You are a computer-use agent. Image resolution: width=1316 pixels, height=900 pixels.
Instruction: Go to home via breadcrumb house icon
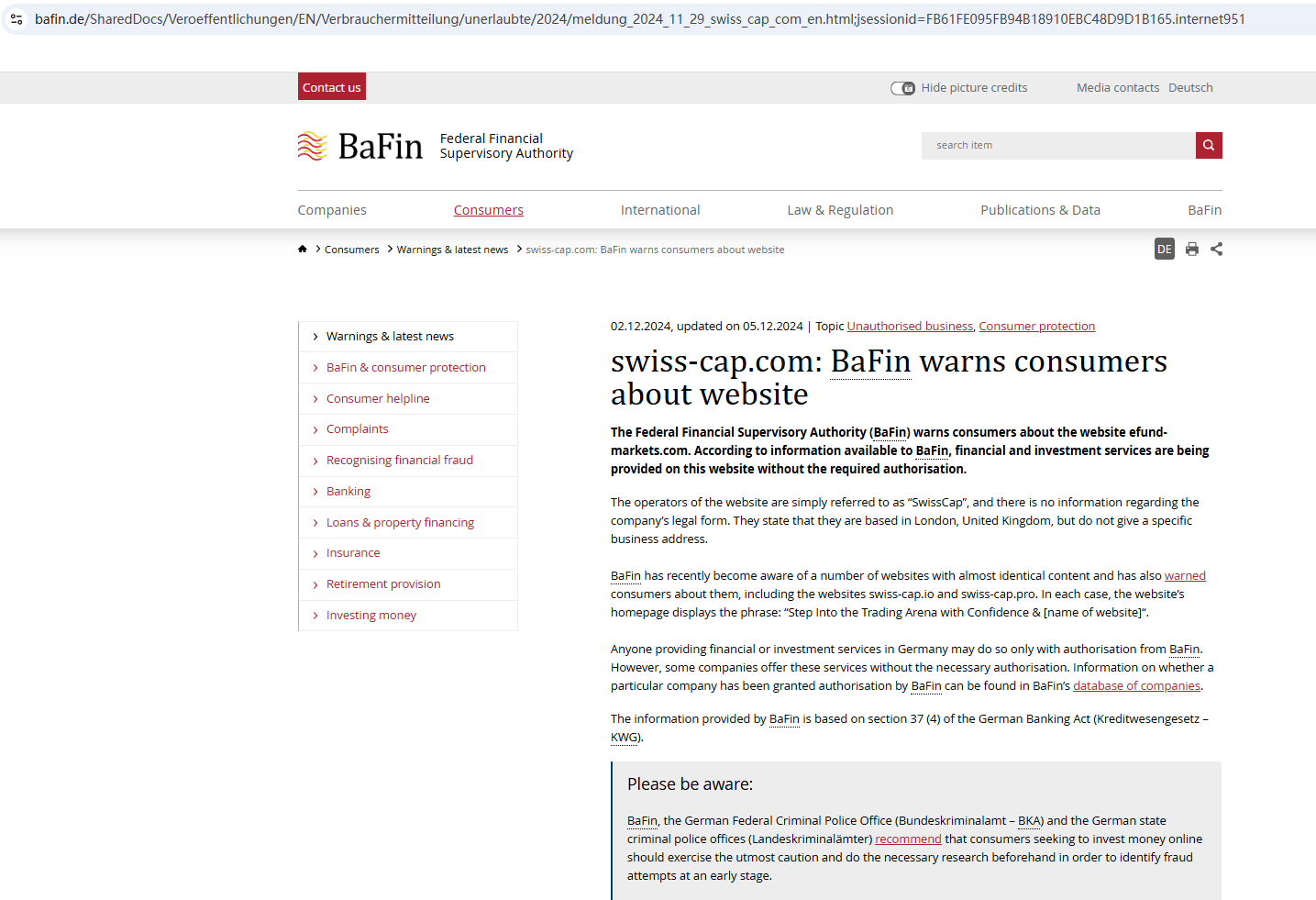(303, 249)
